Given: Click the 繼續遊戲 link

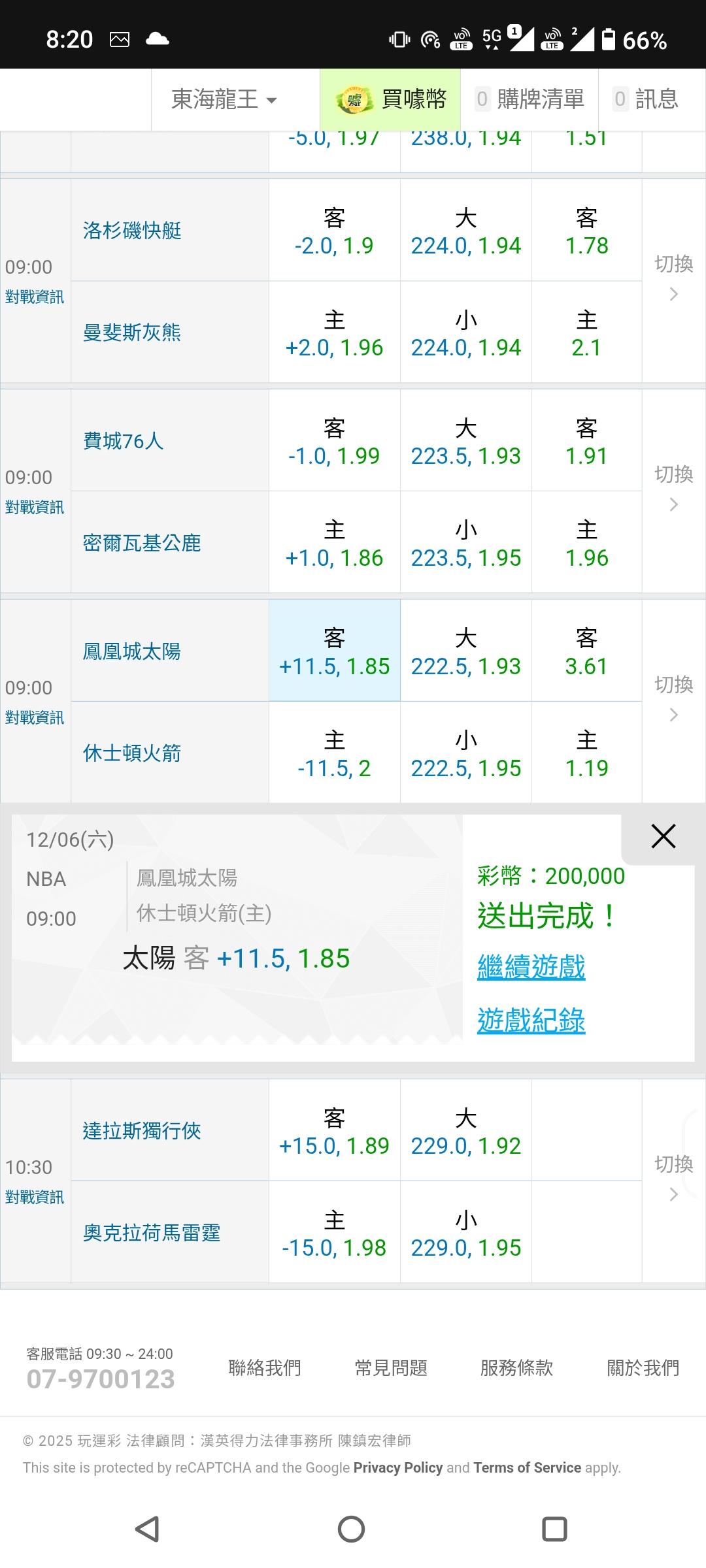Looking at the screenshot, I should tap(531, 967).
